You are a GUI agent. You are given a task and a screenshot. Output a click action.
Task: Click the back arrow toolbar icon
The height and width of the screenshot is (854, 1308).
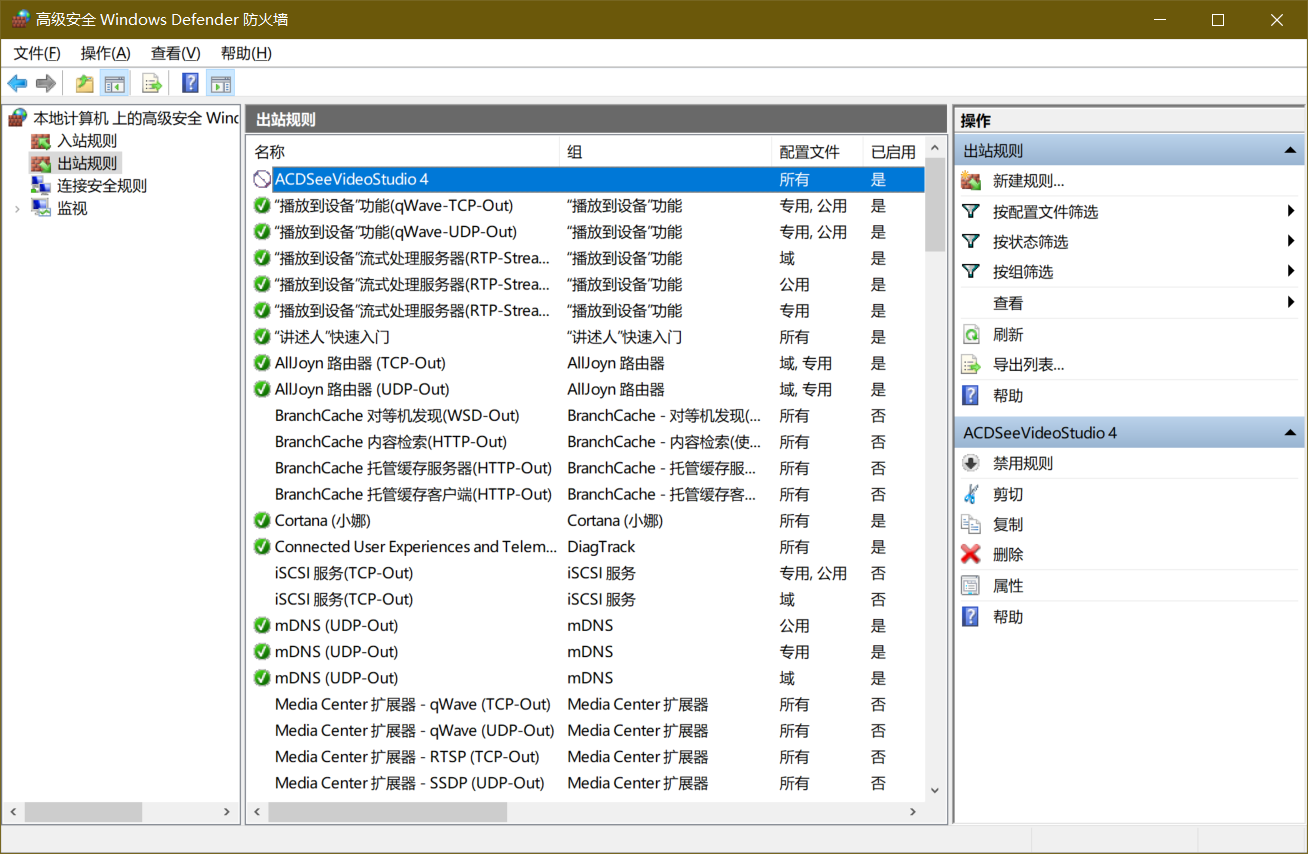[x=17, y=83]
